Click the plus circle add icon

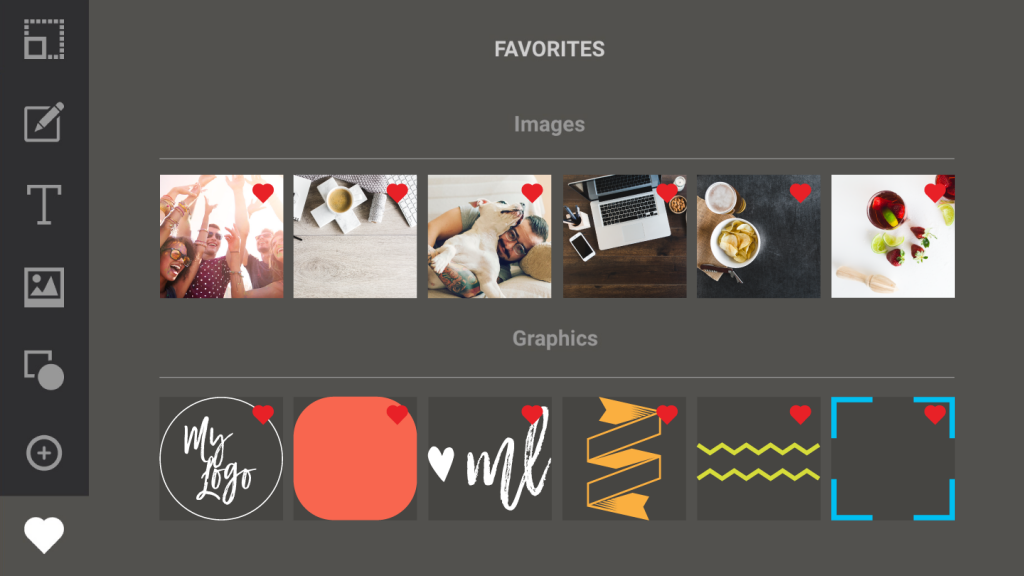click(x=44, y=453)
